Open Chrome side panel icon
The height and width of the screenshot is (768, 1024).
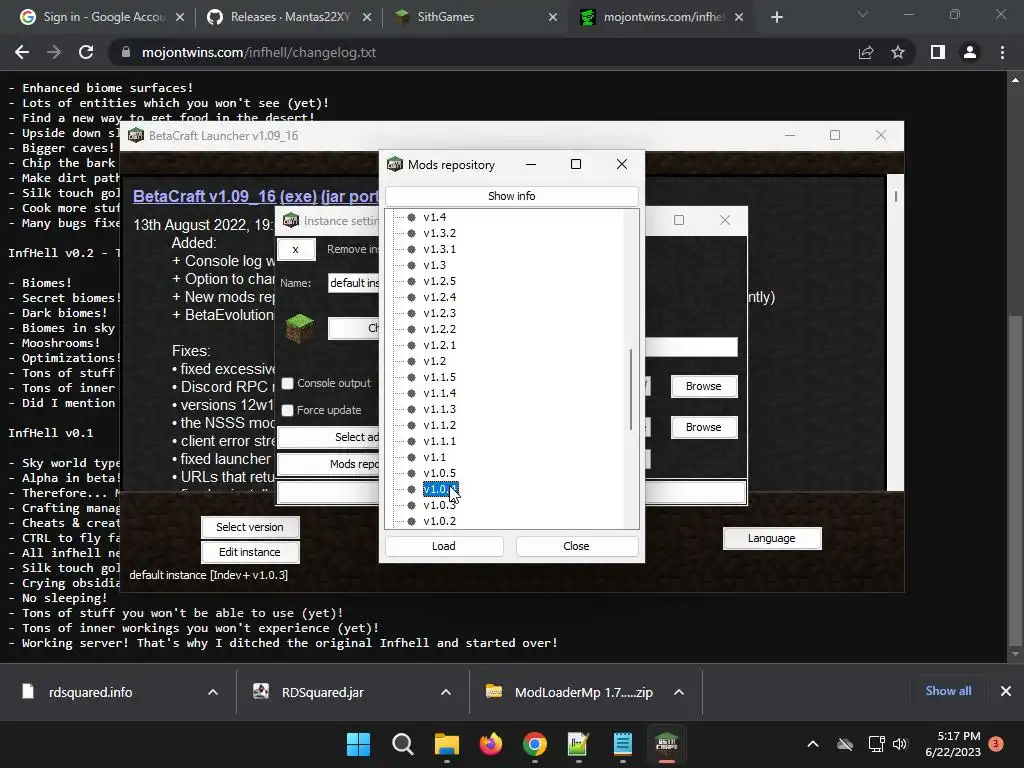coord(938,52)
